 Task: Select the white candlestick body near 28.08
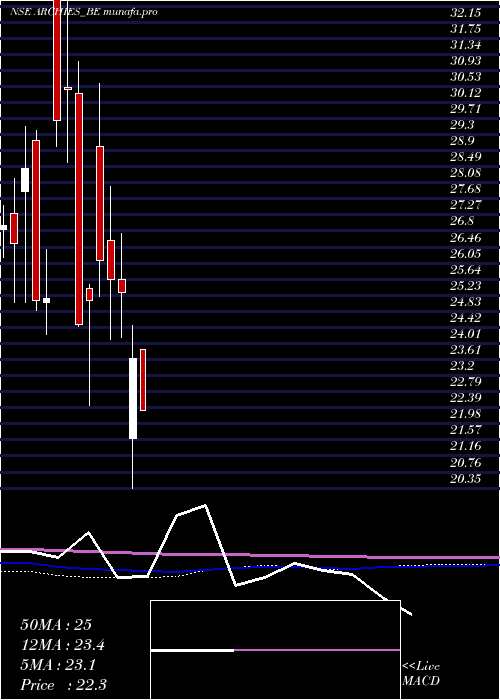(25, 180)
